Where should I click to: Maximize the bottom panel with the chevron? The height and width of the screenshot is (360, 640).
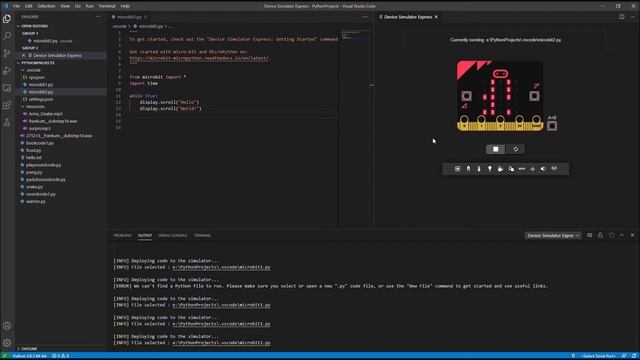(x=622, y=236)
